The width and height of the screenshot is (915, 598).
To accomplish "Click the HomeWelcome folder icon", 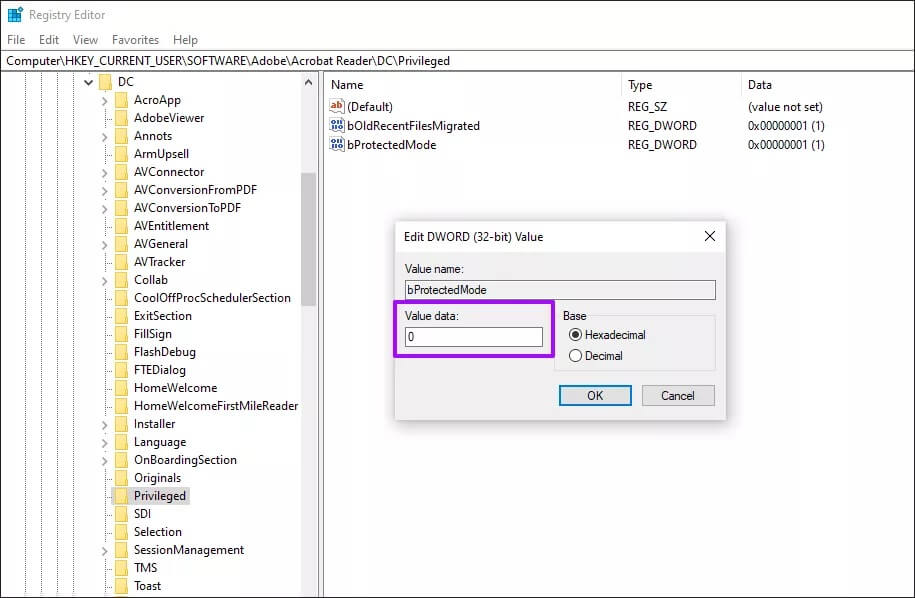I will point(121,388).
